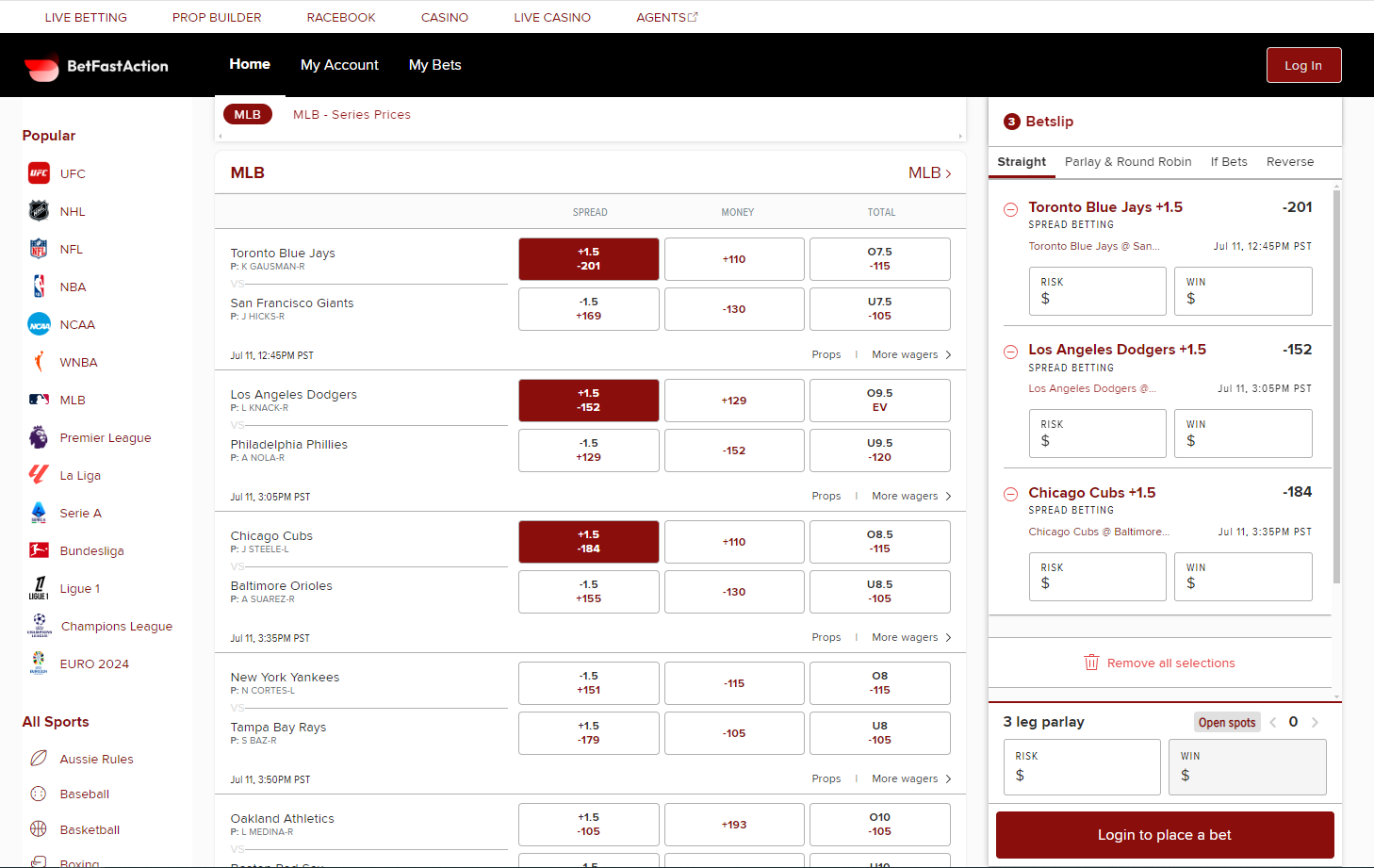The image size is (1374, 868).
Task: Open the LIVE BETTING link
Action: click(86, 17)
